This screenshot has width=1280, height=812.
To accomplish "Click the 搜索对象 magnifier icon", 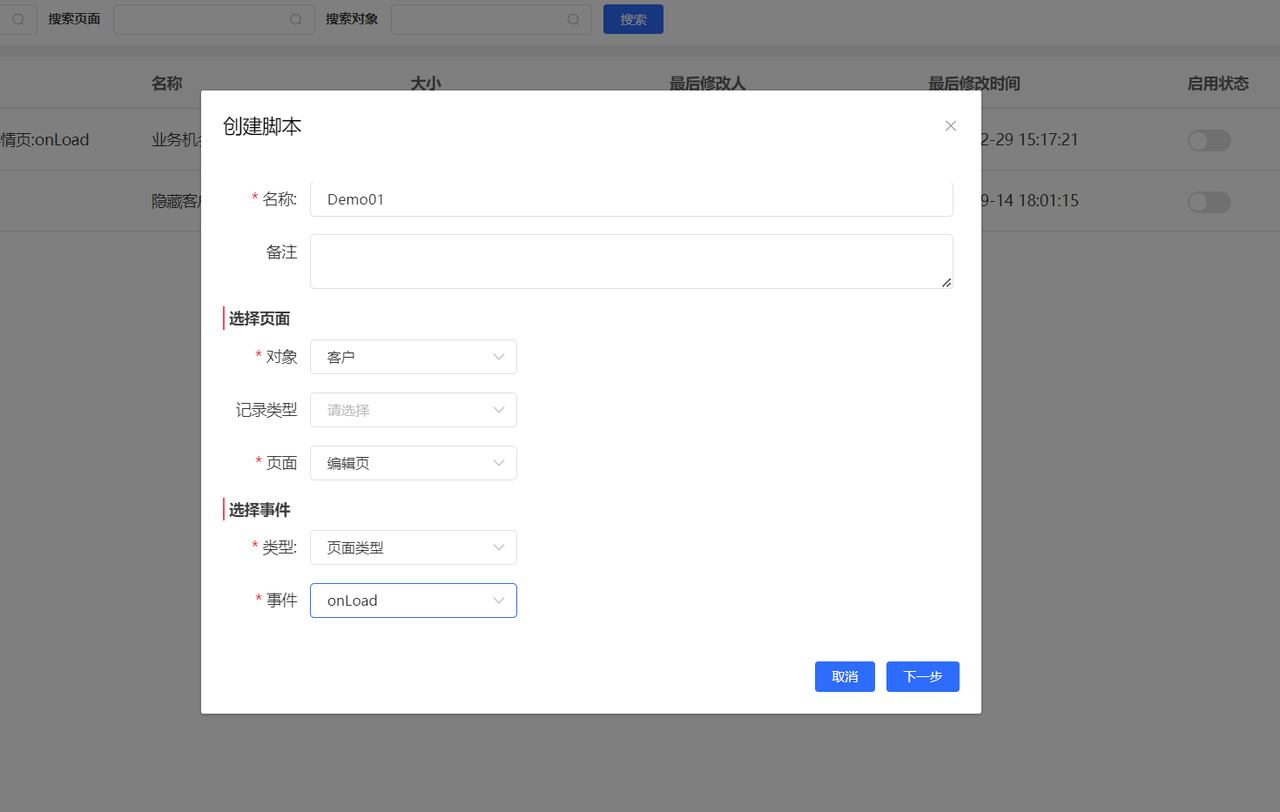I will [574, 19].
